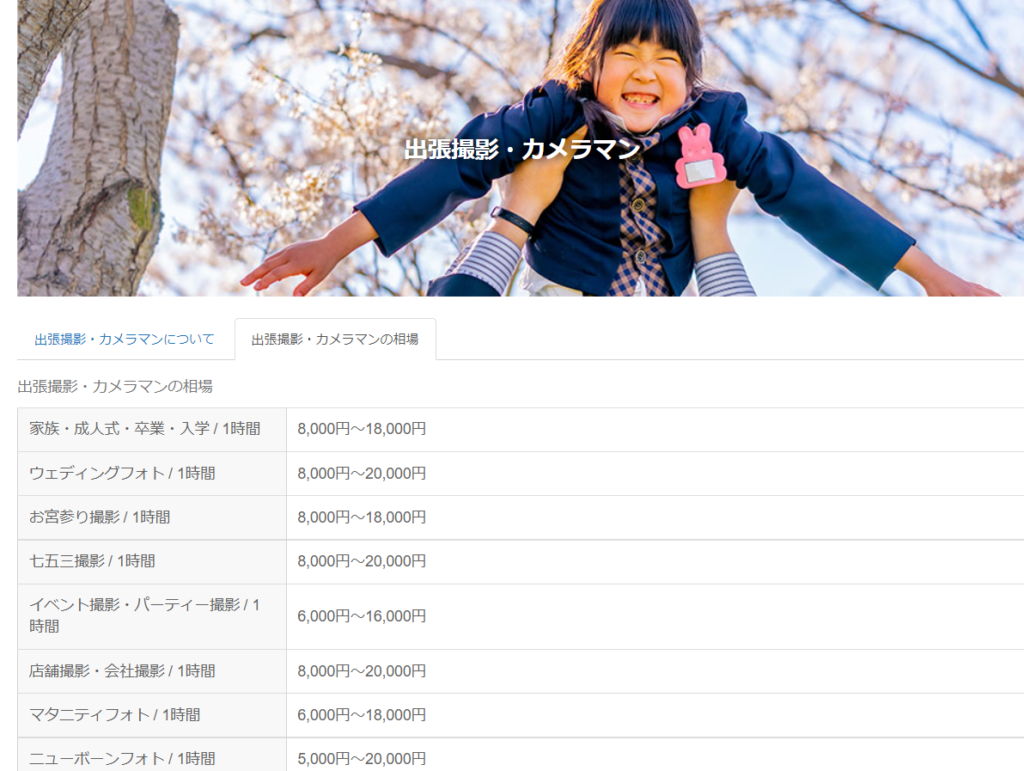The height and width of the screenshot is (771, 1024).
Task: Select the row label お宮参り撮影 / 1時間
Action: (x=99, y=517)
